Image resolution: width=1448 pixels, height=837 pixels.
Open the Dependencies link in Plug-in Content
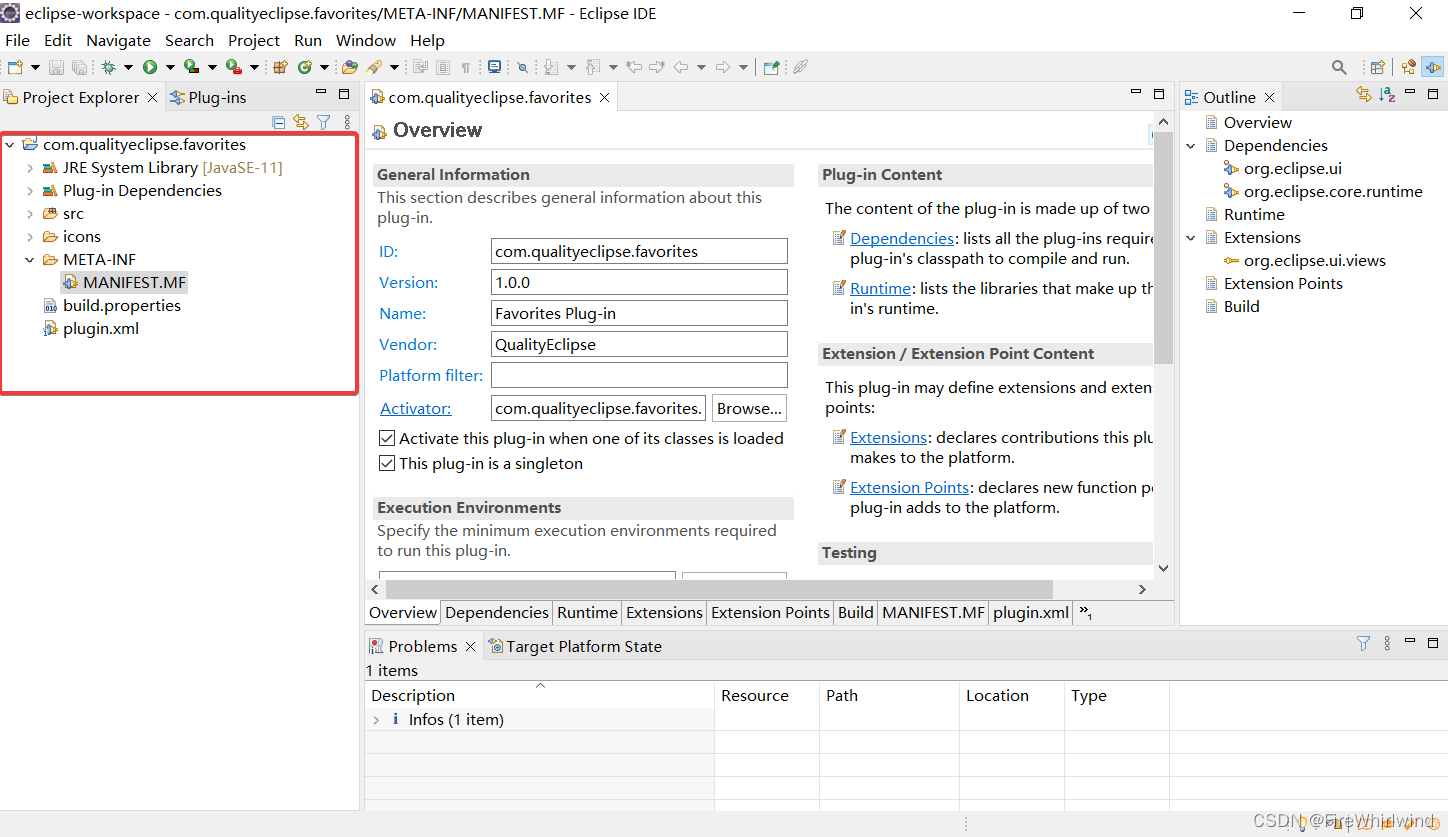[x=902, y=238]
